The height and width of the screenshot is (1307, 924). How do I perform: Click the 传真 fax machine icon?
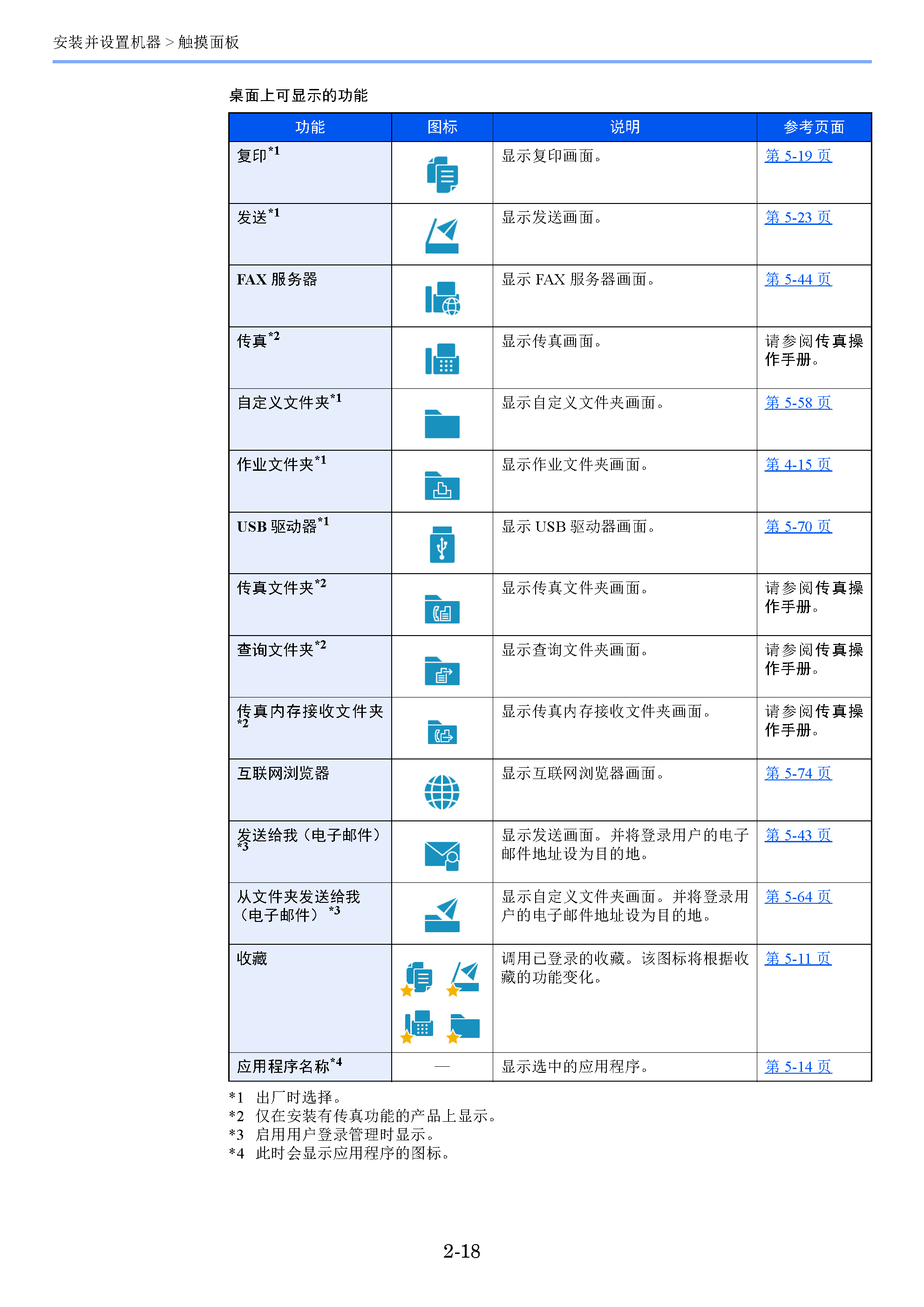click(442, 359)
